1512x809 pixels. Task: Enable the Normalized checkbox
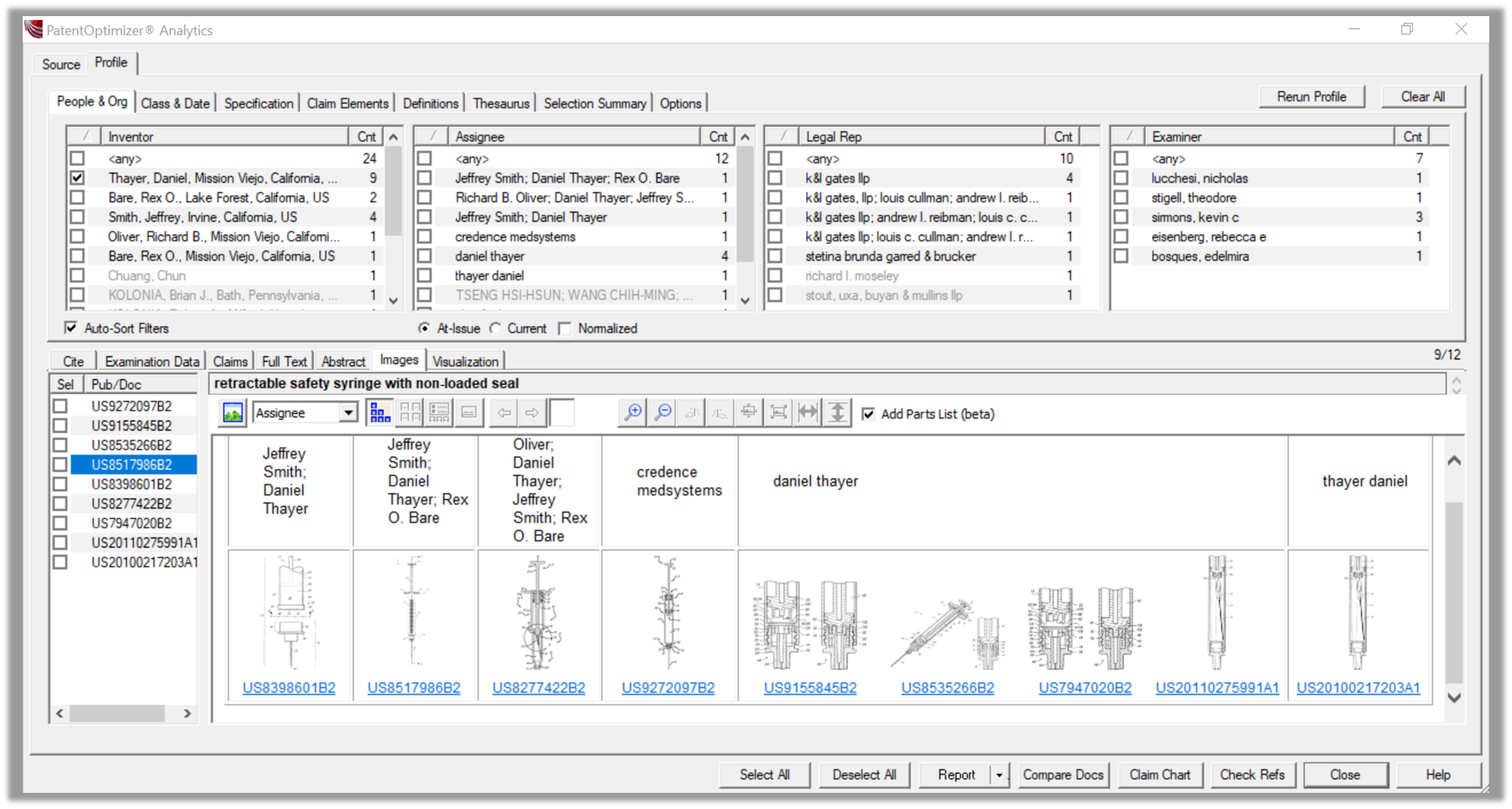pos(565,329)
